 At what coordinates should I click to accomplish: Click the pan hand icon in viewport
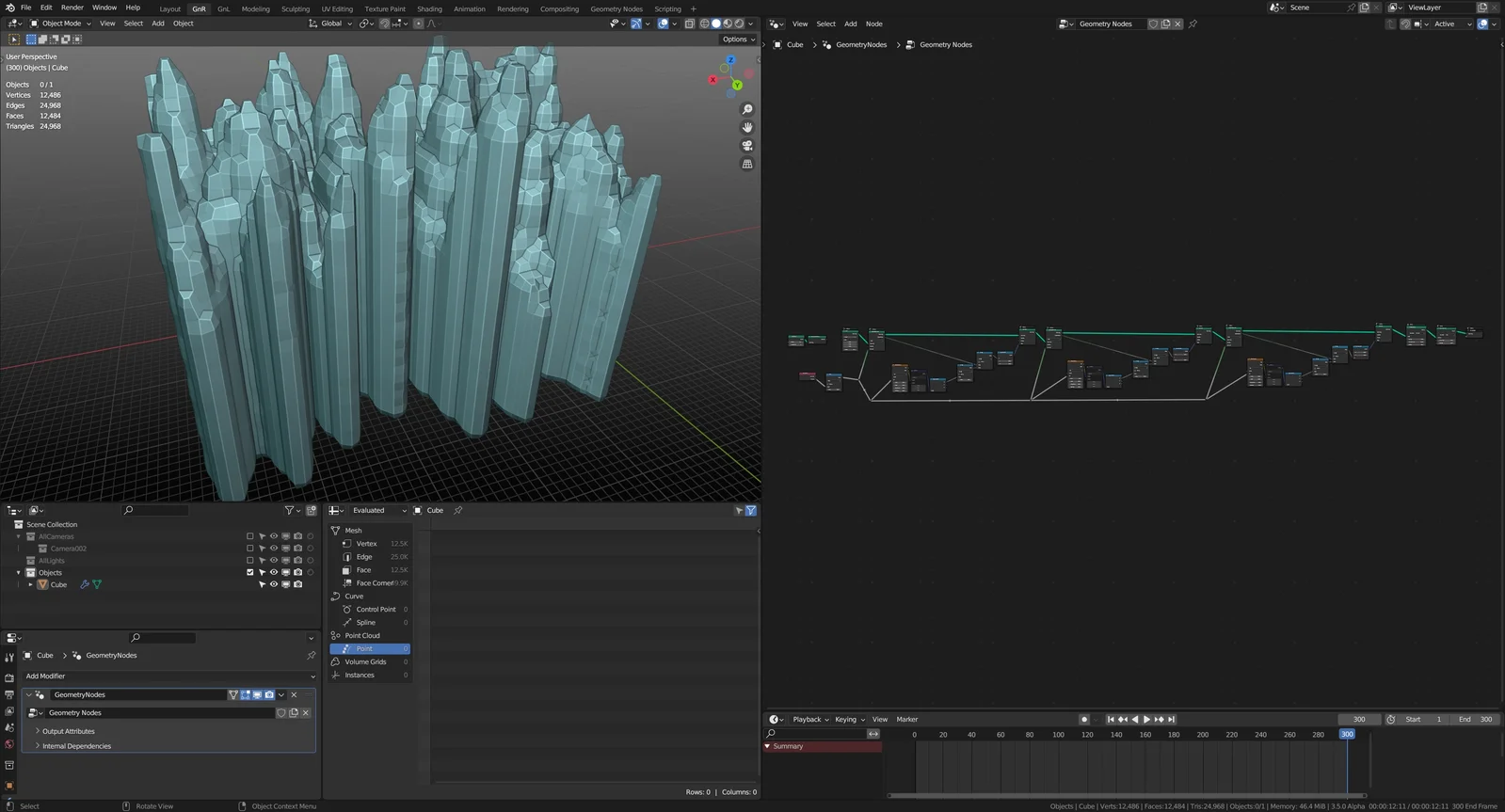747,128
